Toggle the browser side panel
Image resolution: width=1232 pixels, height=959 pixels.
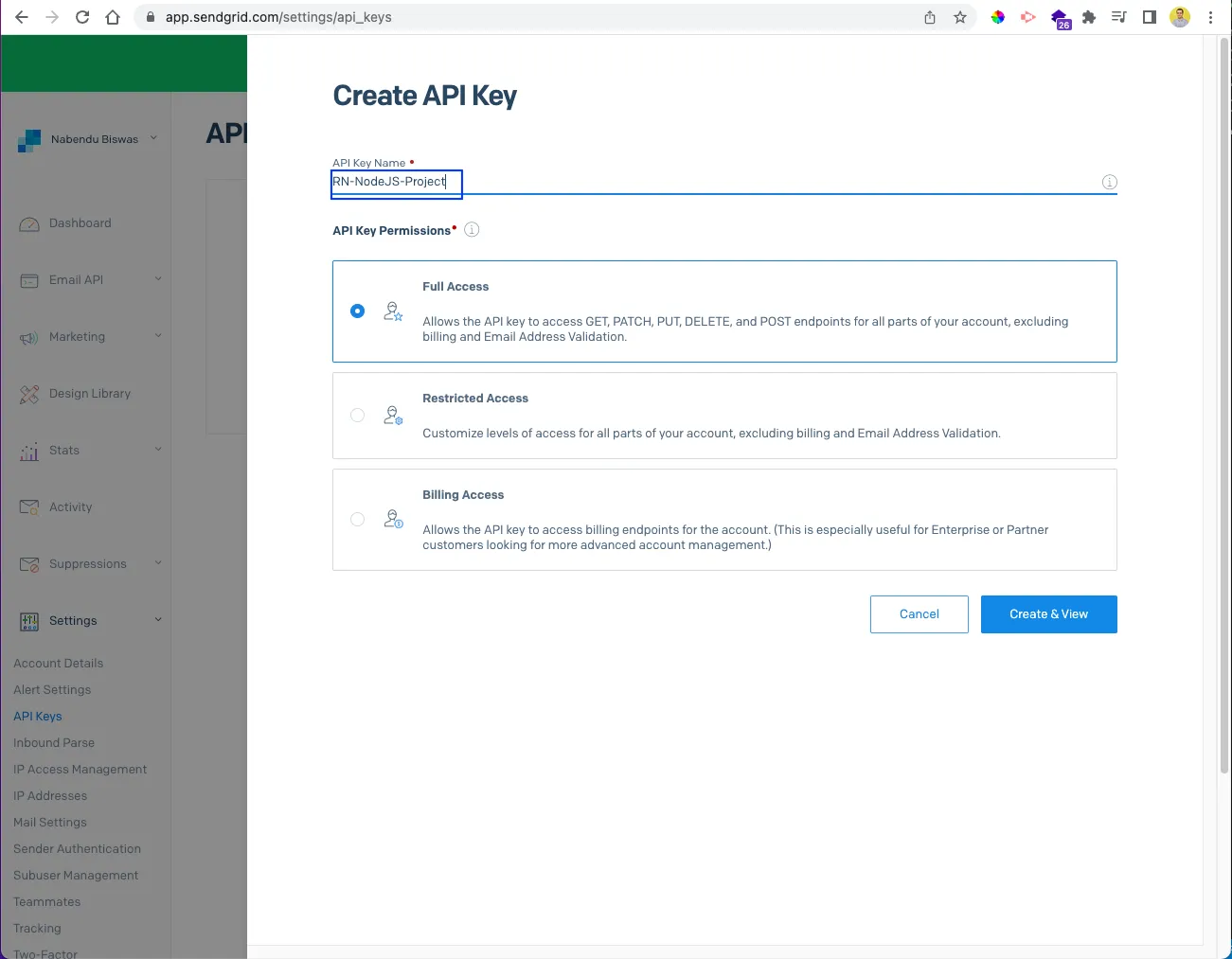(x=1150, y=17)
